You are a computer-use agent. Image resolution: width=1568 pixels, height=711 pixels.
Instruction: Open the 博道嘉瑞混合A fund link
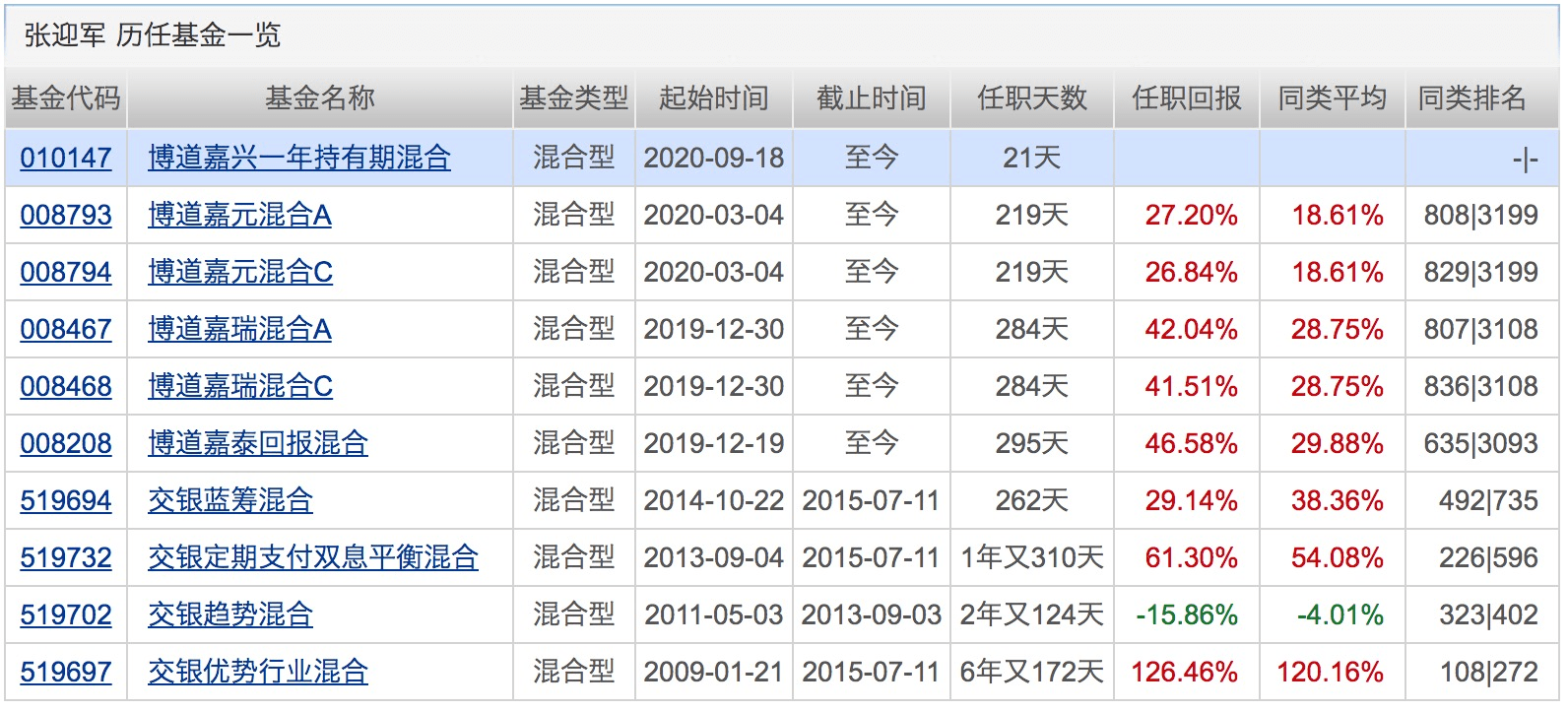tap(239, 329)
